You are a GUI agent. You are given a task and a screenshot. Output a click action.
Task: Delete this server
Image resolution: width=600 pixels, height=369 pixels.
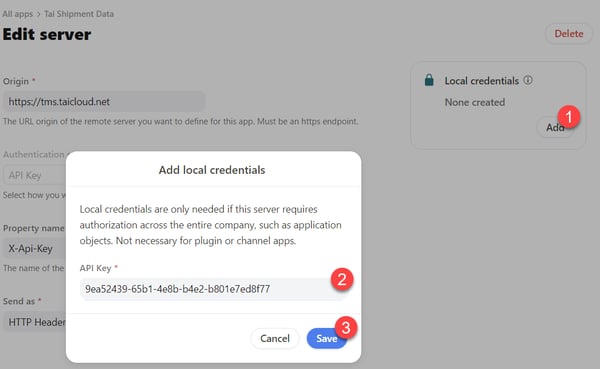(569, 34)
